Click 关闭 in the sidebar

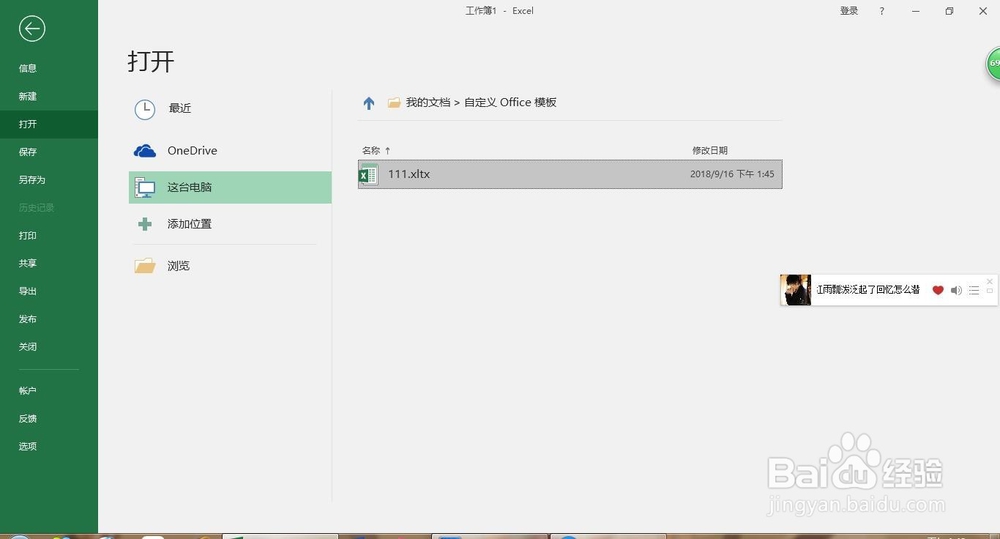(27, 347)
